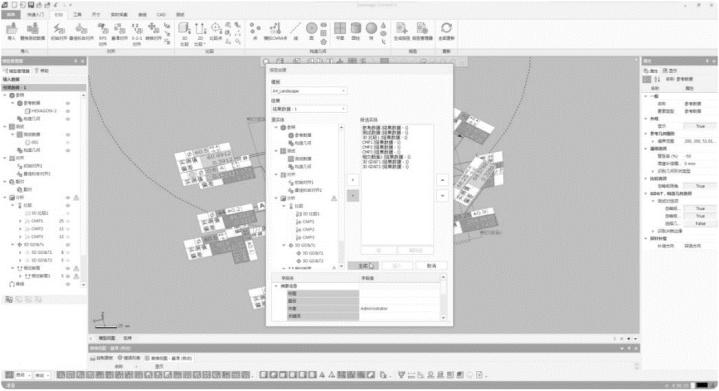Viewport: 719px width, 391px height.
Task: Switch to the Tools ribbon tab
Action: click(x=77, y=15)
